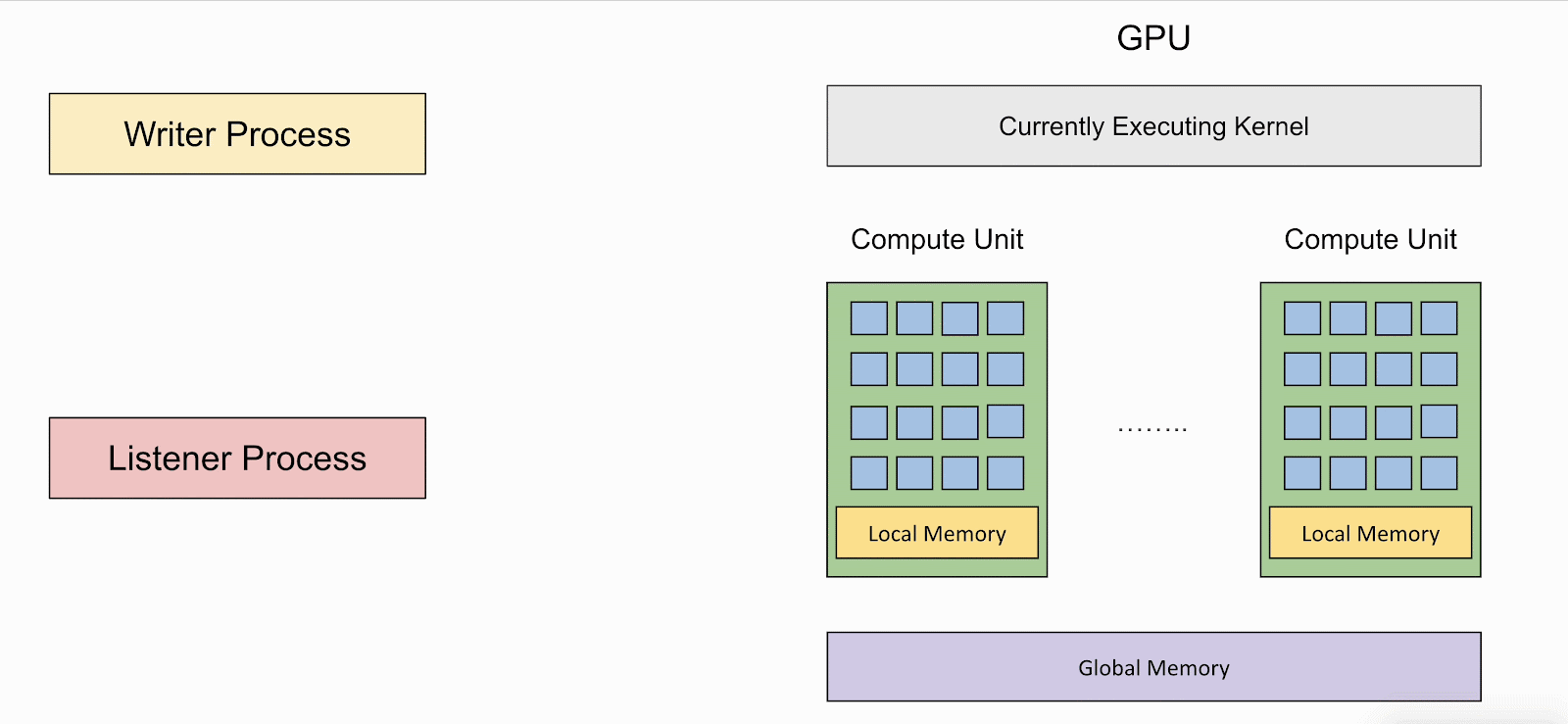Image resolution: width=1568 pixels, height=724 pixels.
Task: Select the Currently Executing Kernel box
Action: click(x=1153, y=126)
